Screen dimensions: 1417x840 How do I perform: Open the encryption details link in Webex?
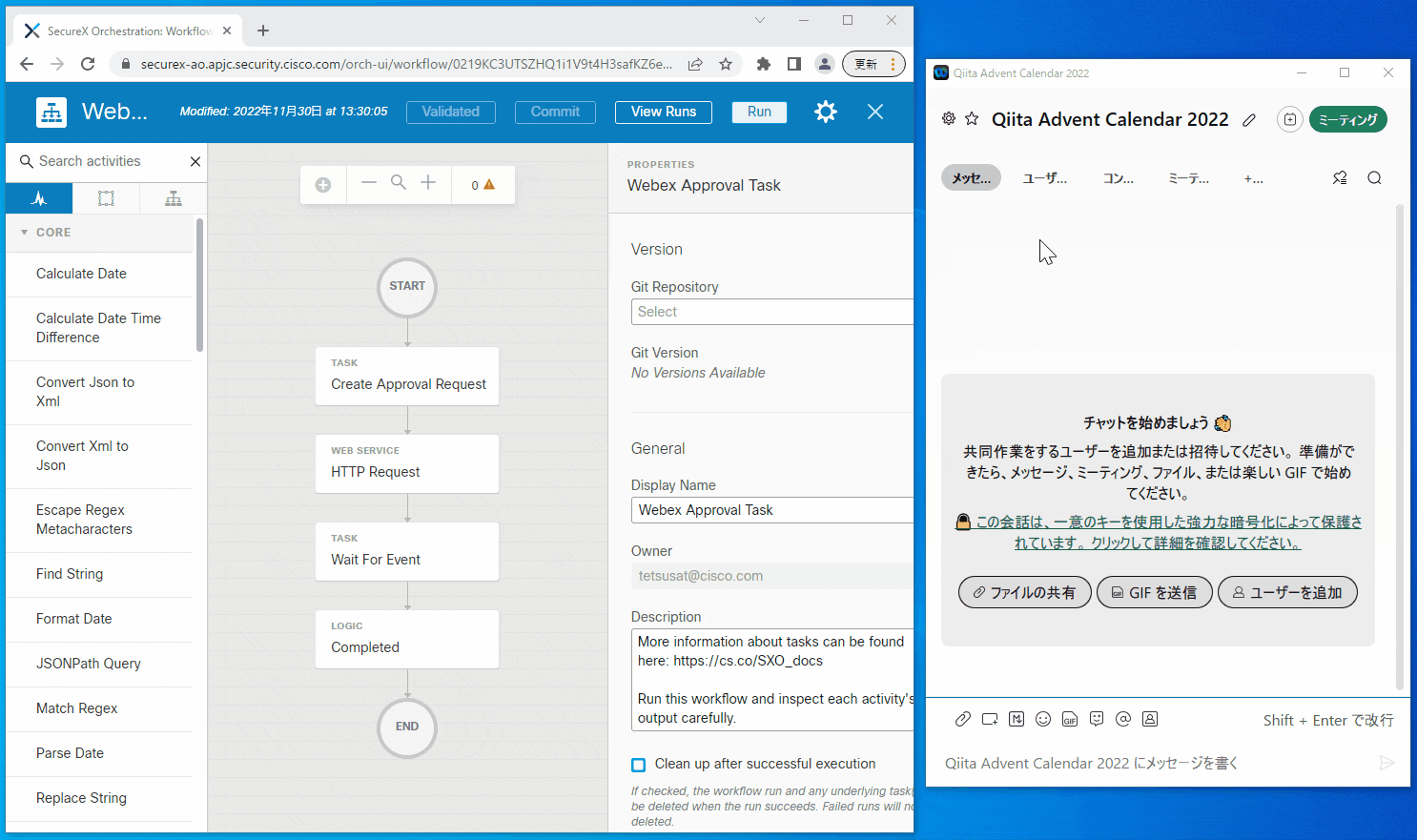point(1159,532)
